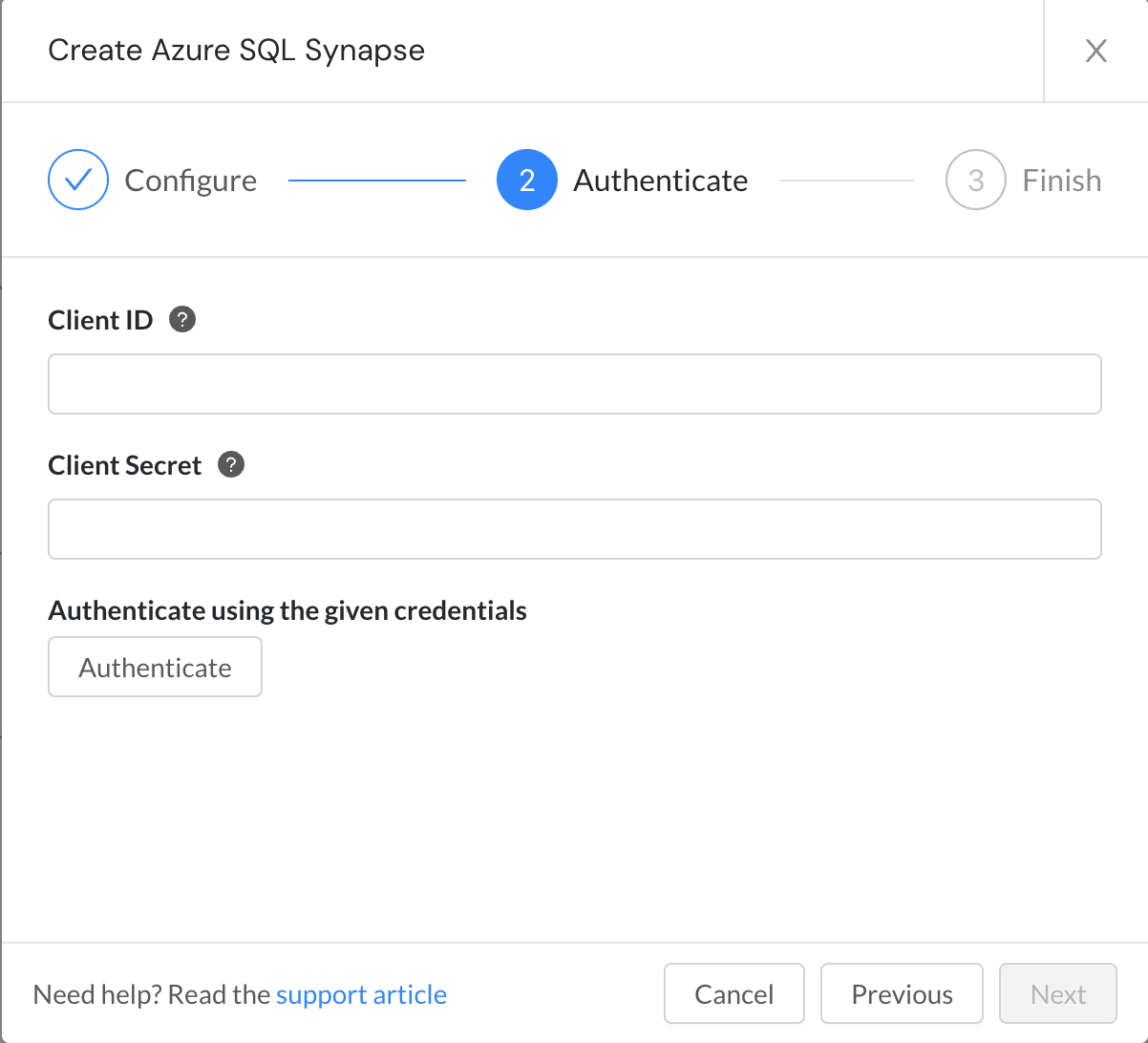Image resolution: width=1148 pixels, height=1043 pixels.
Task: Select the Authenticate step label
Action: (661, 180)
